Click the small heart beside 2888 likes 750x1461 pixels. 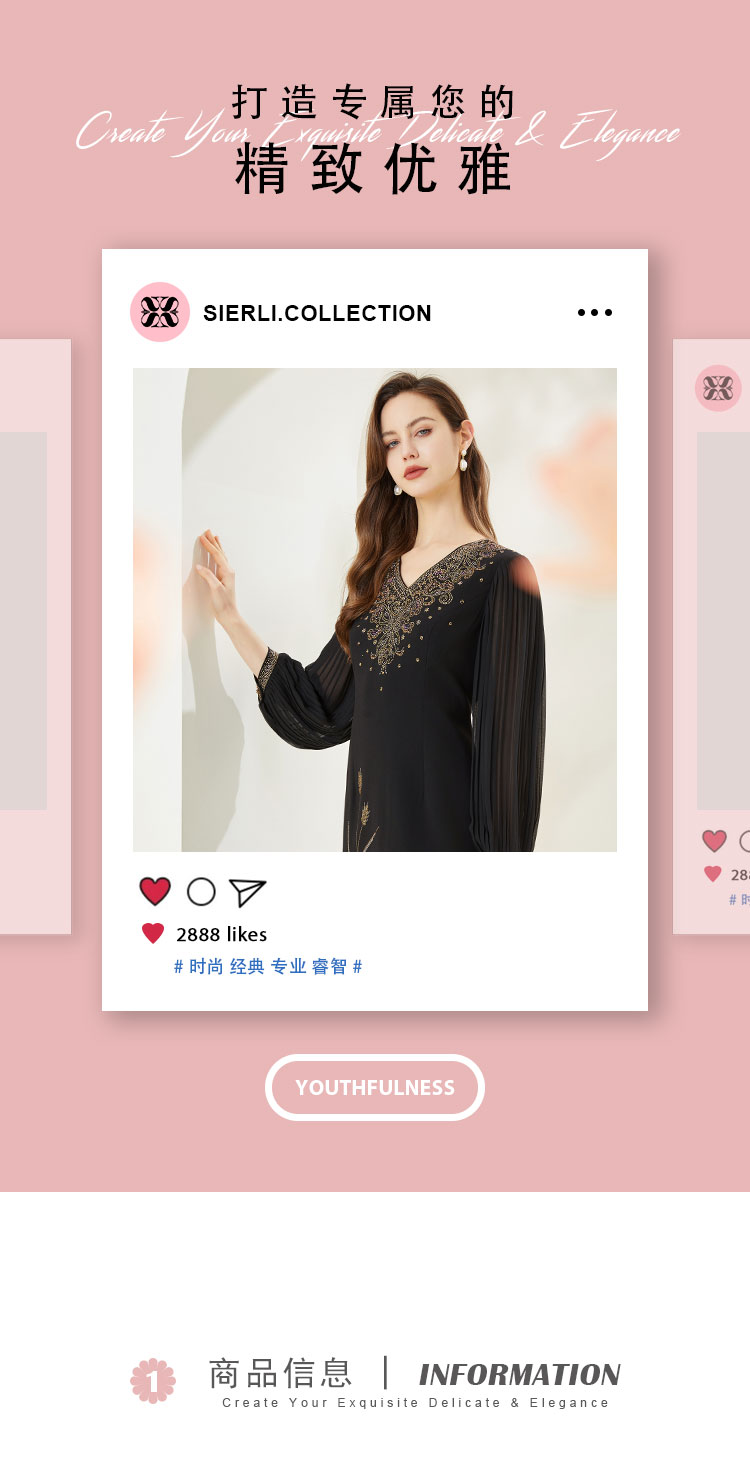153,933
